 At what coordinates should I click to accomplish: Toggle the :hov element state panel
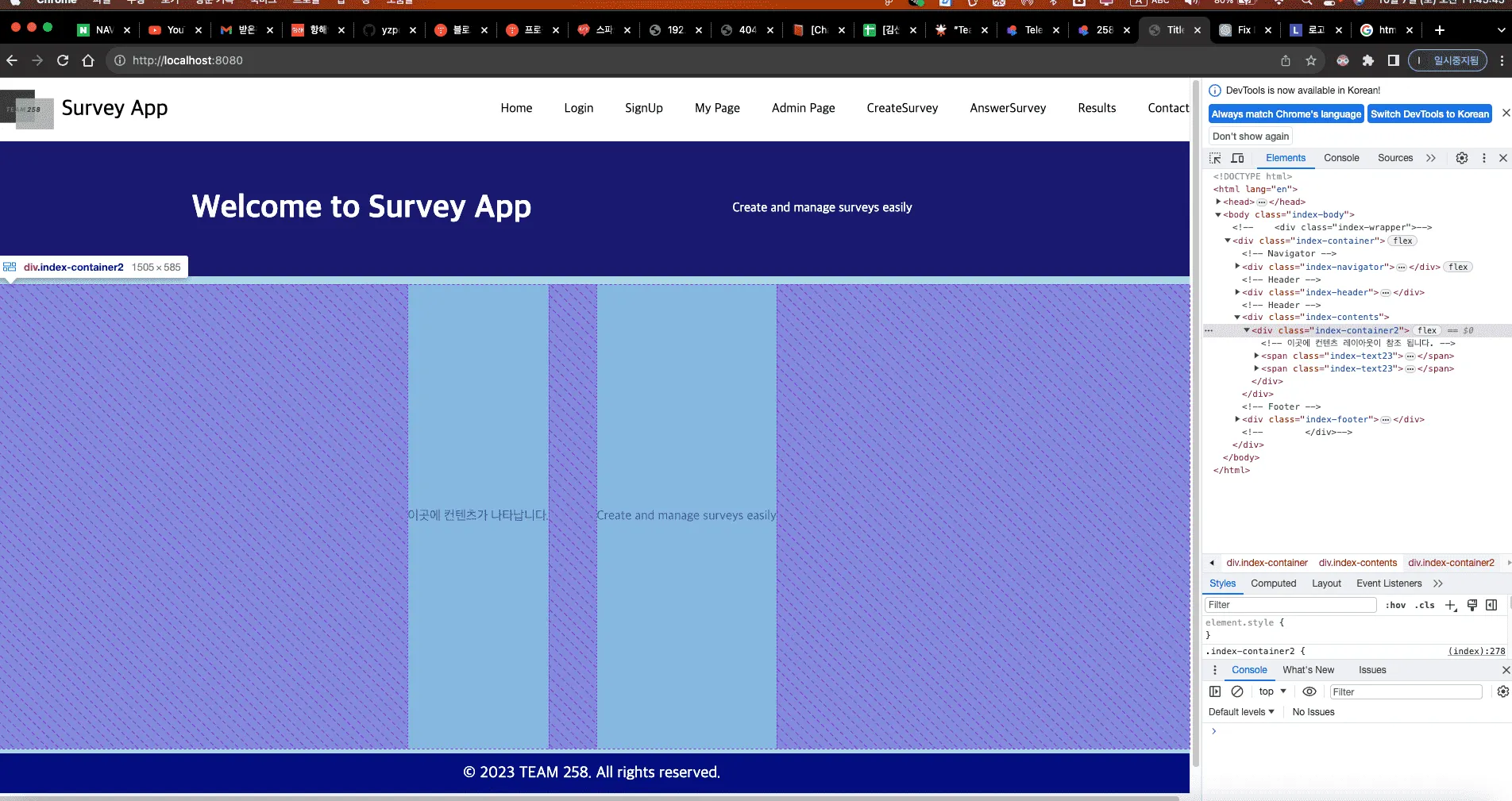[1395, 605]
